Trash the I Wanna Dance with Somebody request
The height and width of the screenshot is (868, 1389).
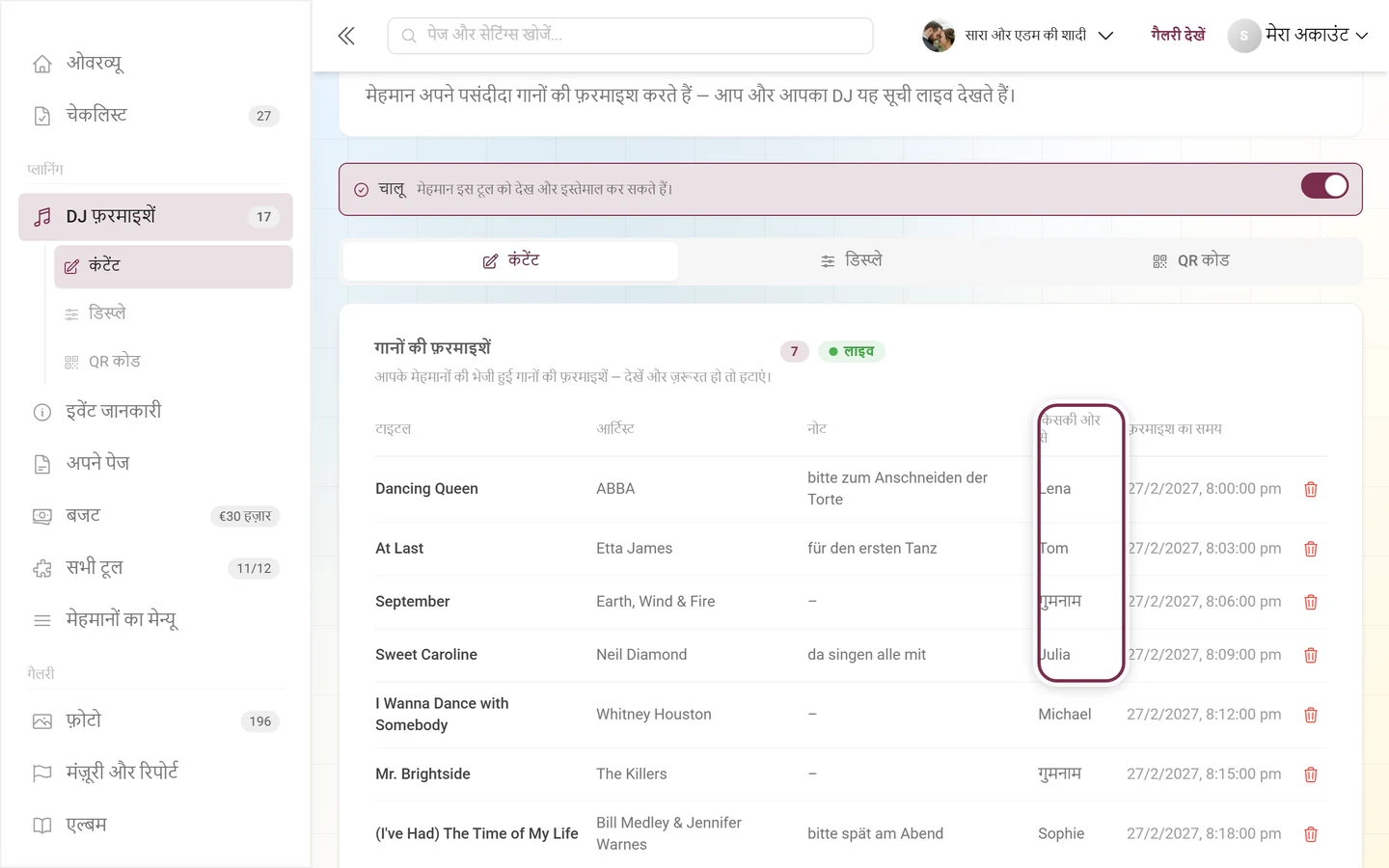1311,715
